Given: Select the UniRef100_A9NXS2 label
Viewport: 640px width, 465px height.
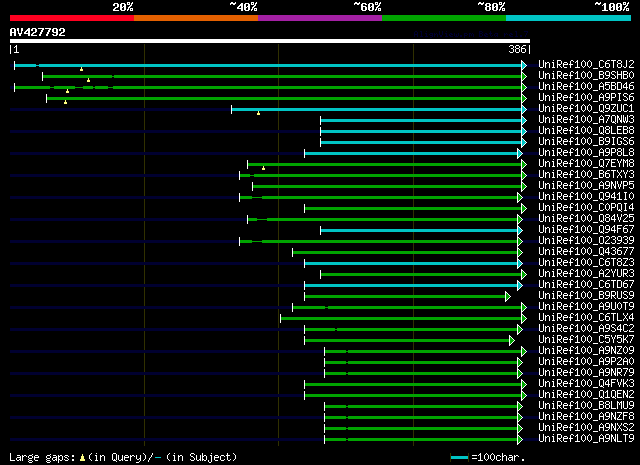Looking at the screenshot, I should [586, 428].
